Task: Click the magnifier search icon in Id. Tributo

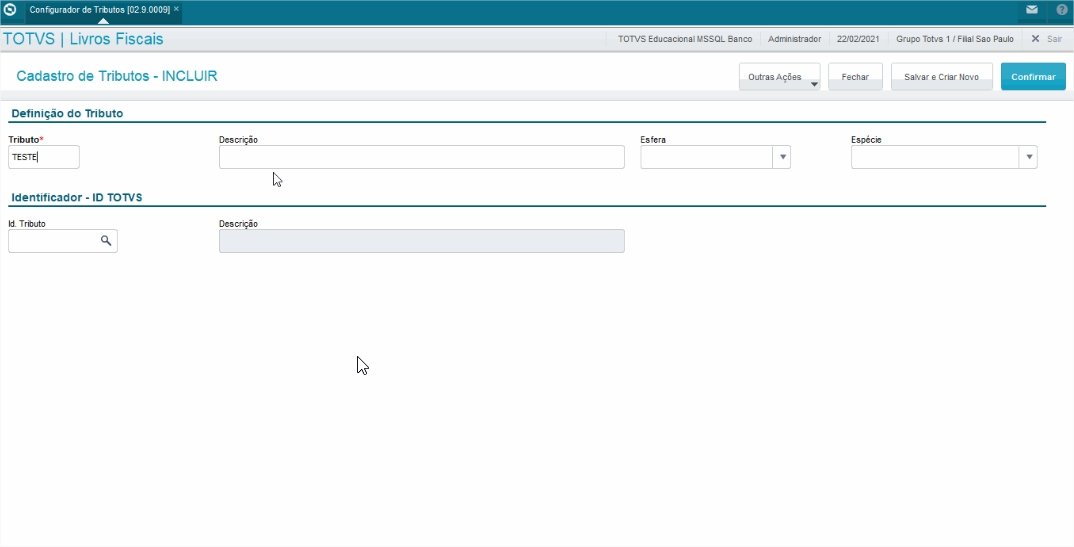Action: coord(106,241)
